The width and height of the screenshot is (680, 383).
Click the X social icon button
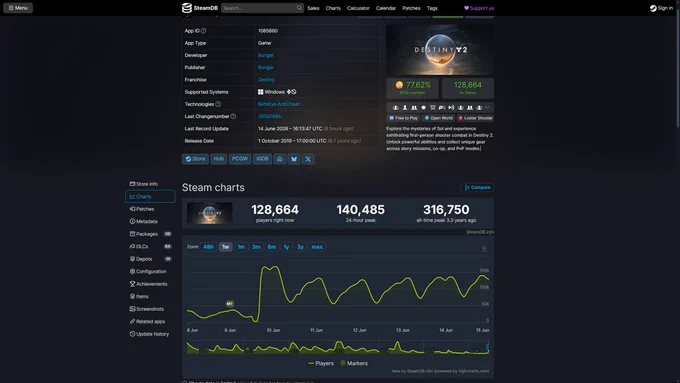pyautogui.click(x=308, y=159)
